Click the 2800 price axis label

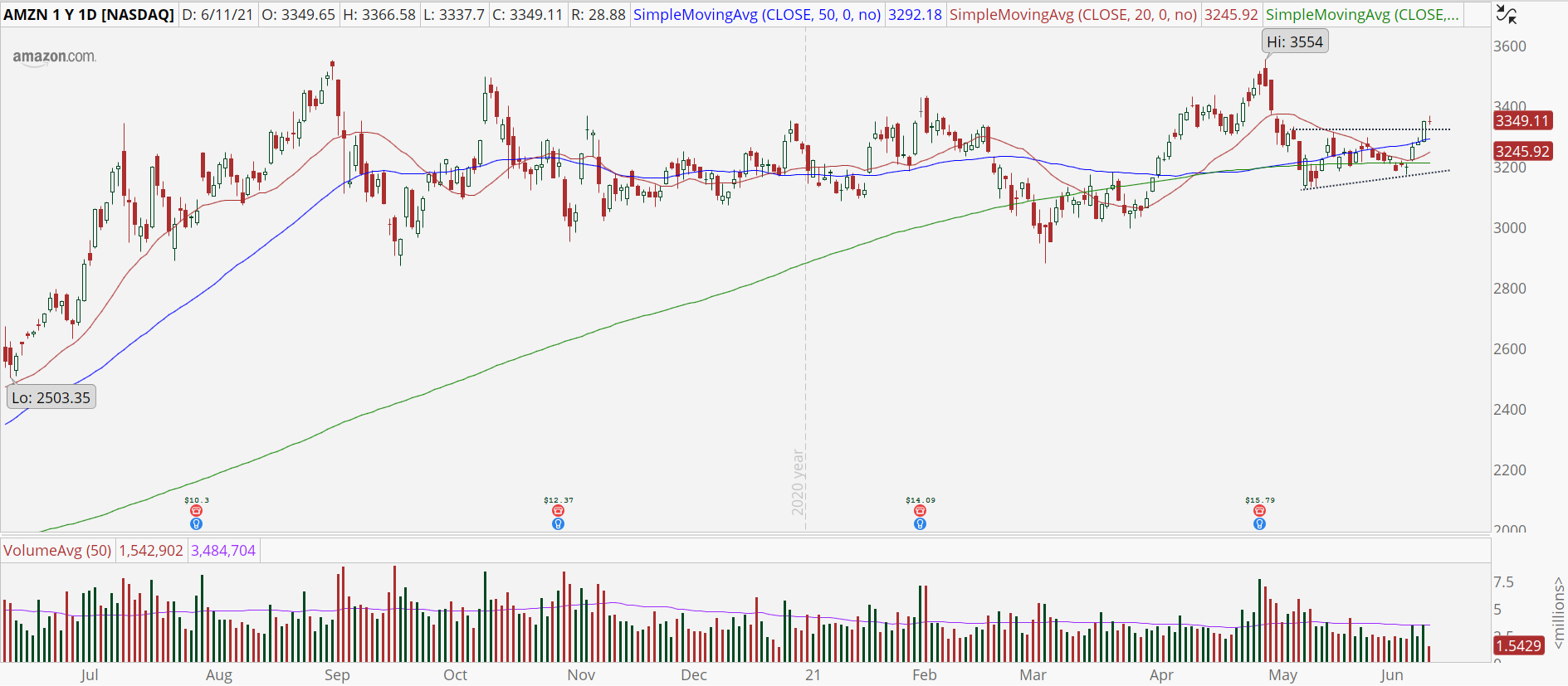point(1510,289)
